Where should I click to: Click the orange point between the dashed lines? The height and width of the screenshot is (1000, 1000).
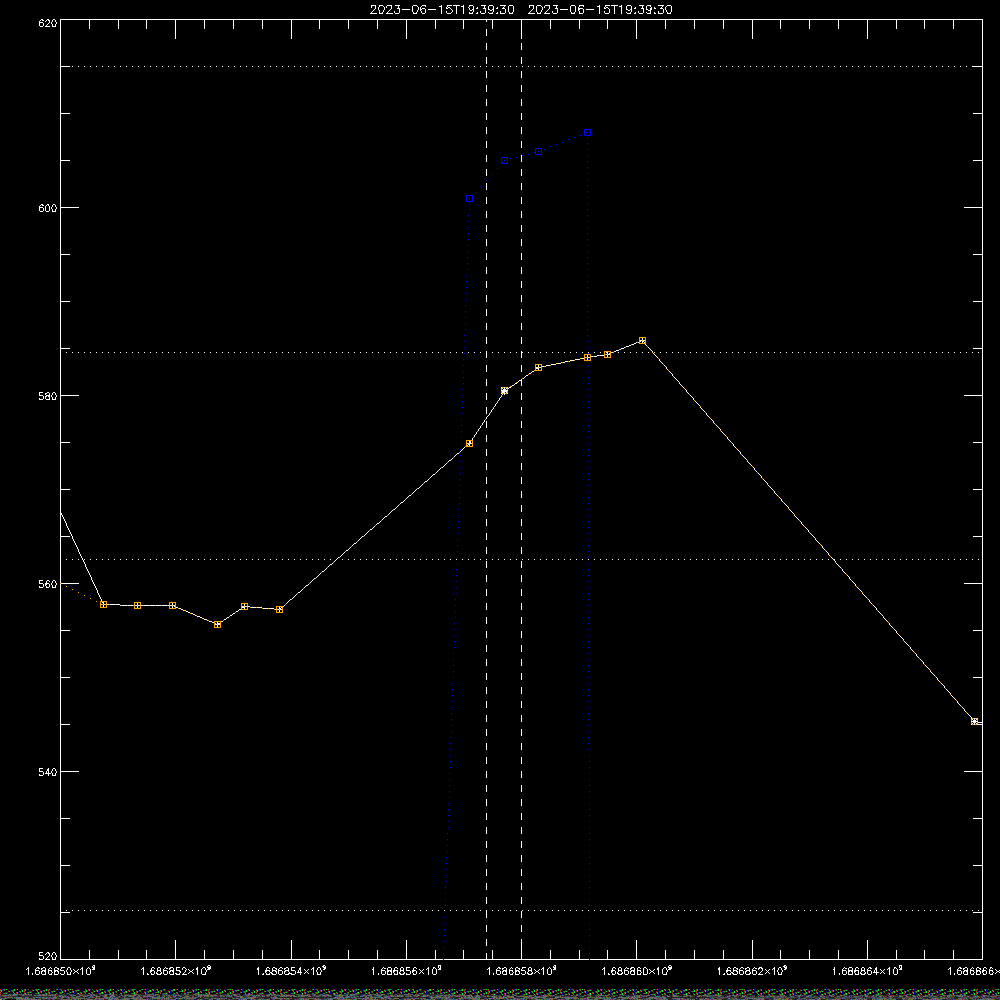pyautogui.click(x=504, y=391)
